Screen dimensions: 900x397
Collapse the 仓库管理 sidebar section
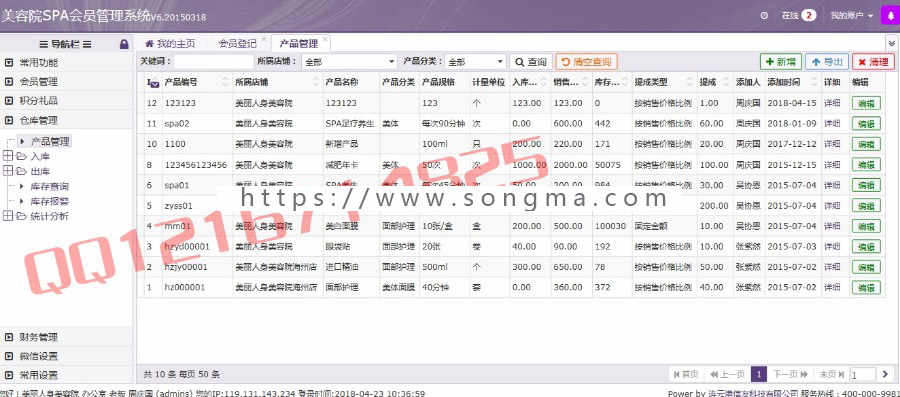tap(67, 120)
